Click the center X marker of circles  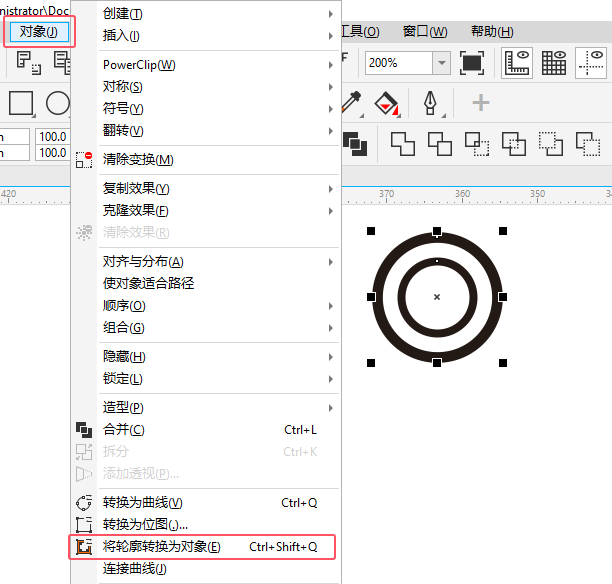pyautogui.click(x=437, y=297)
